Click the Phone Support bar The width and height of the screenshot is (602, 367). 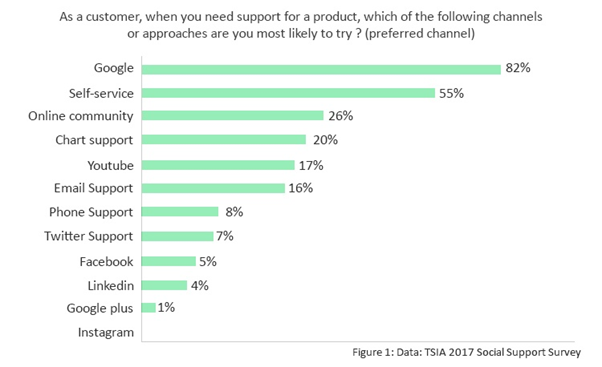[x=180, y=212]
